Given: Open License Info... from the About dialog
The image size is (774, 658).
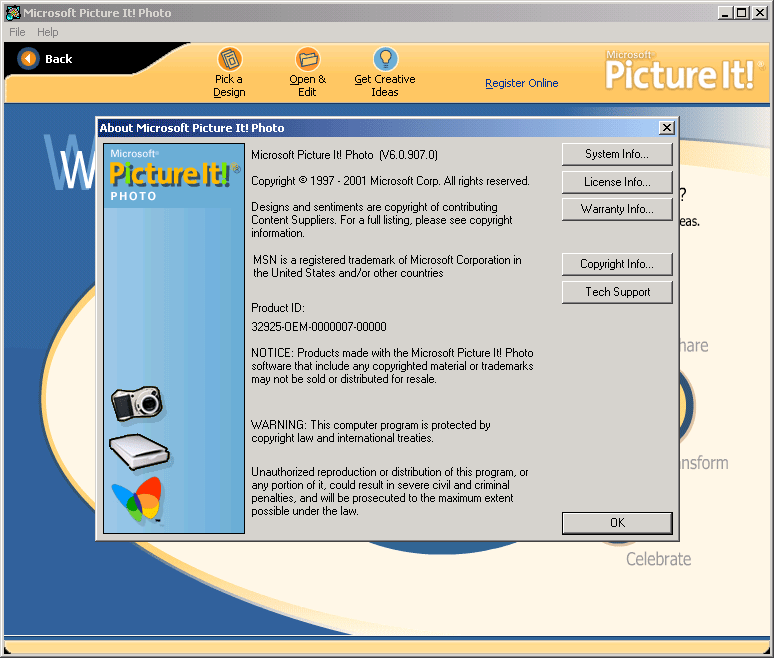Looking at the screenshot, I should pyautogui.click(x=616, y=182).
